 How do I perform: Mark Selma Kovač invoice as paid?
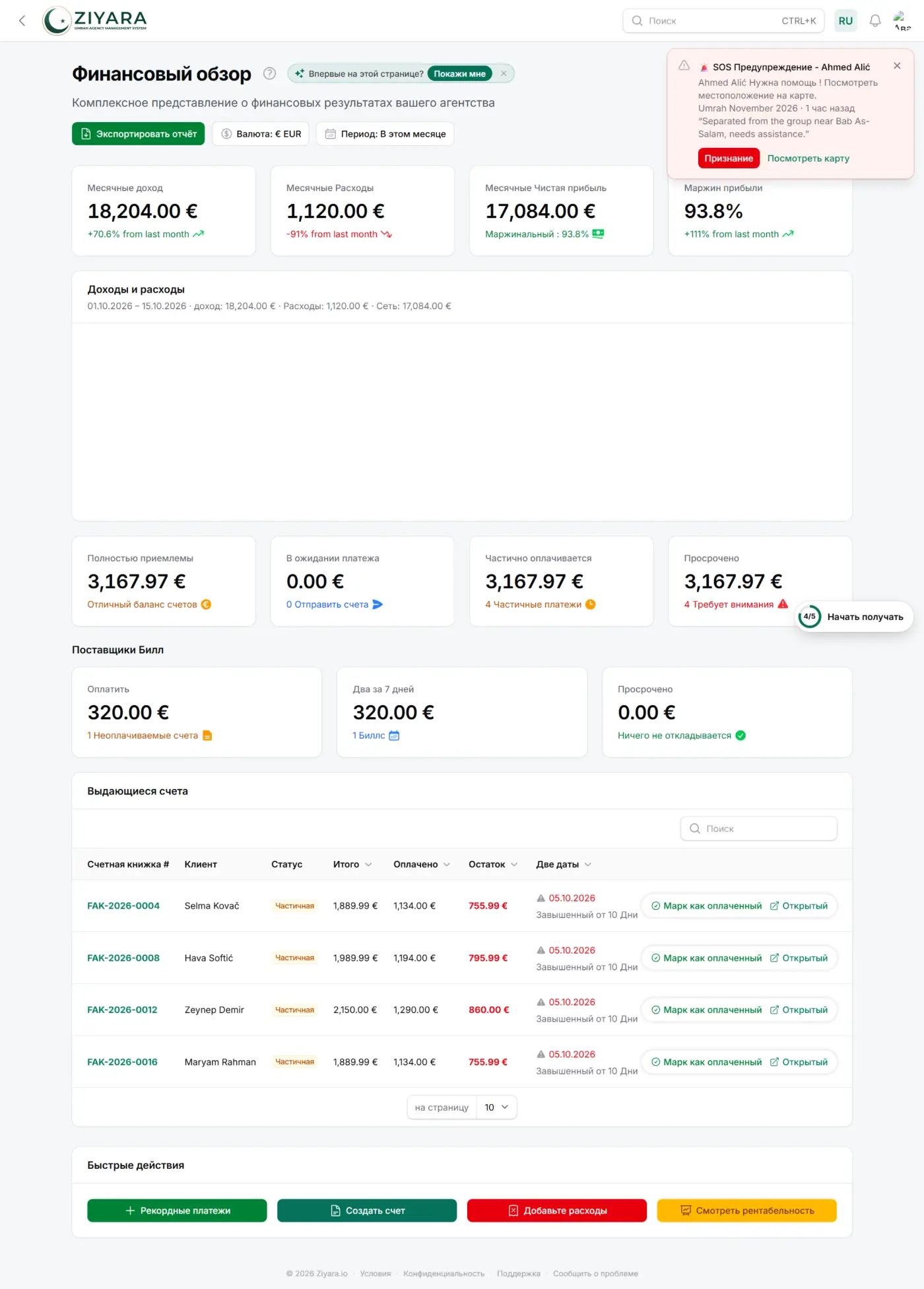[706, 906]
